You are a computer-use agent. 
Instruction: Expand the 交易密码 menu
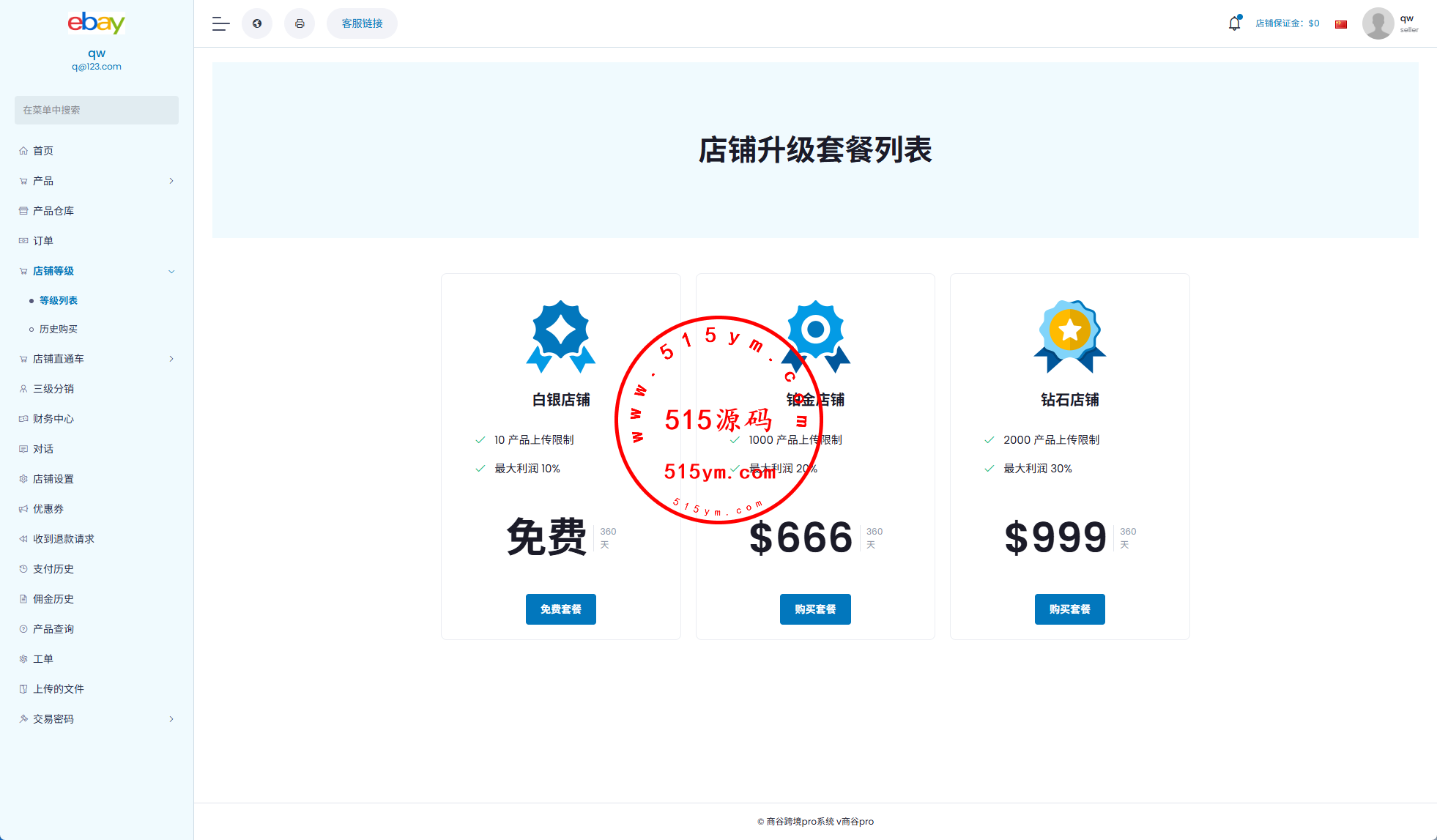[171, 719]
